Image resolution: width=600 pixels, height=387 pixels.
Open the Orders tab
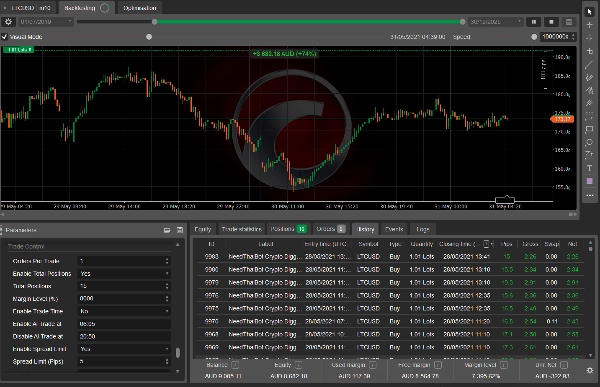point(331,229)
